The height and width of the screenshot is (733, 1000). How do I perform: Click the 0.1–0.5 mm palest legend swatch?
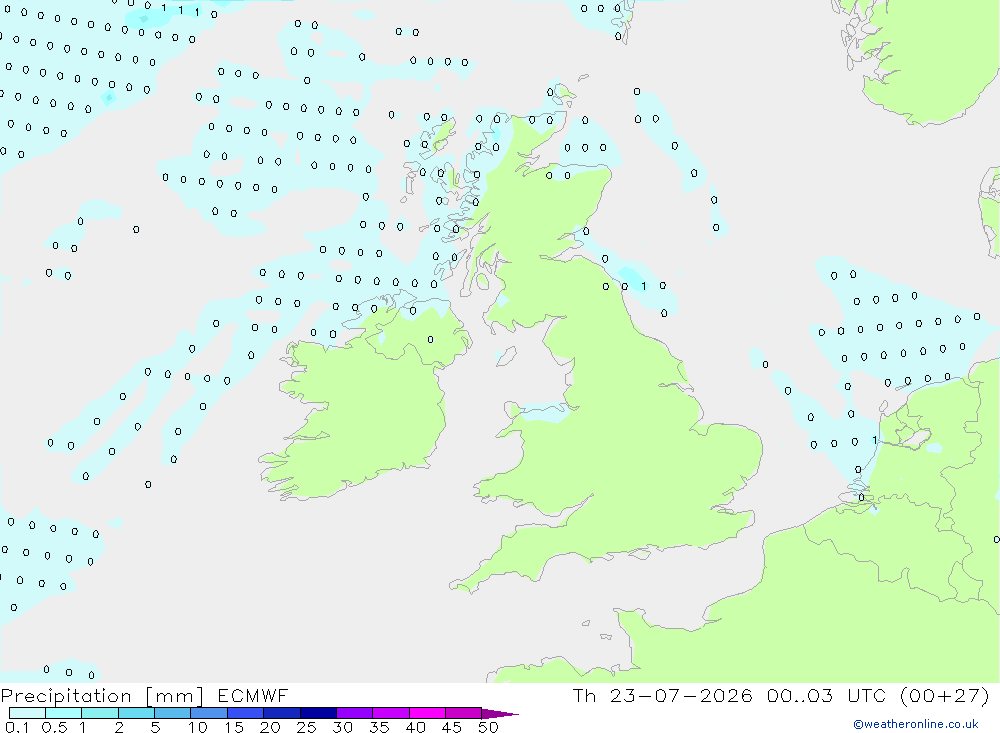tap(27, 713)
